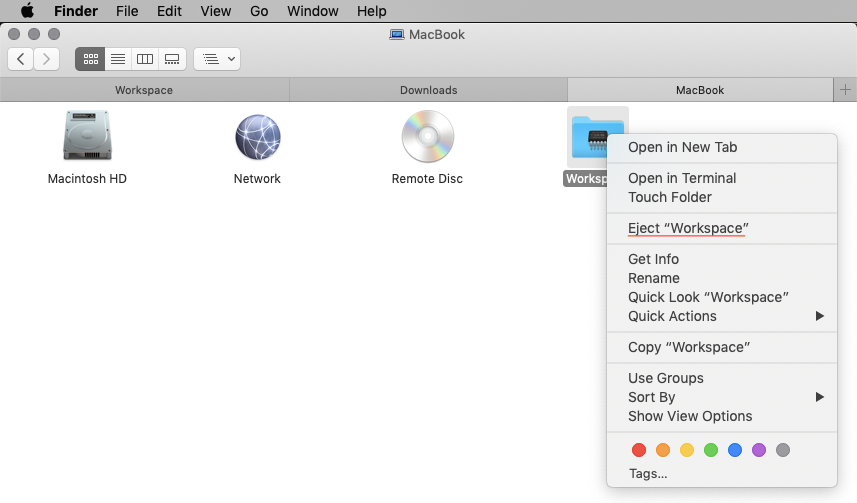Apply the red tag color
The height and width of the screenshot is (503, 857).
638,450
